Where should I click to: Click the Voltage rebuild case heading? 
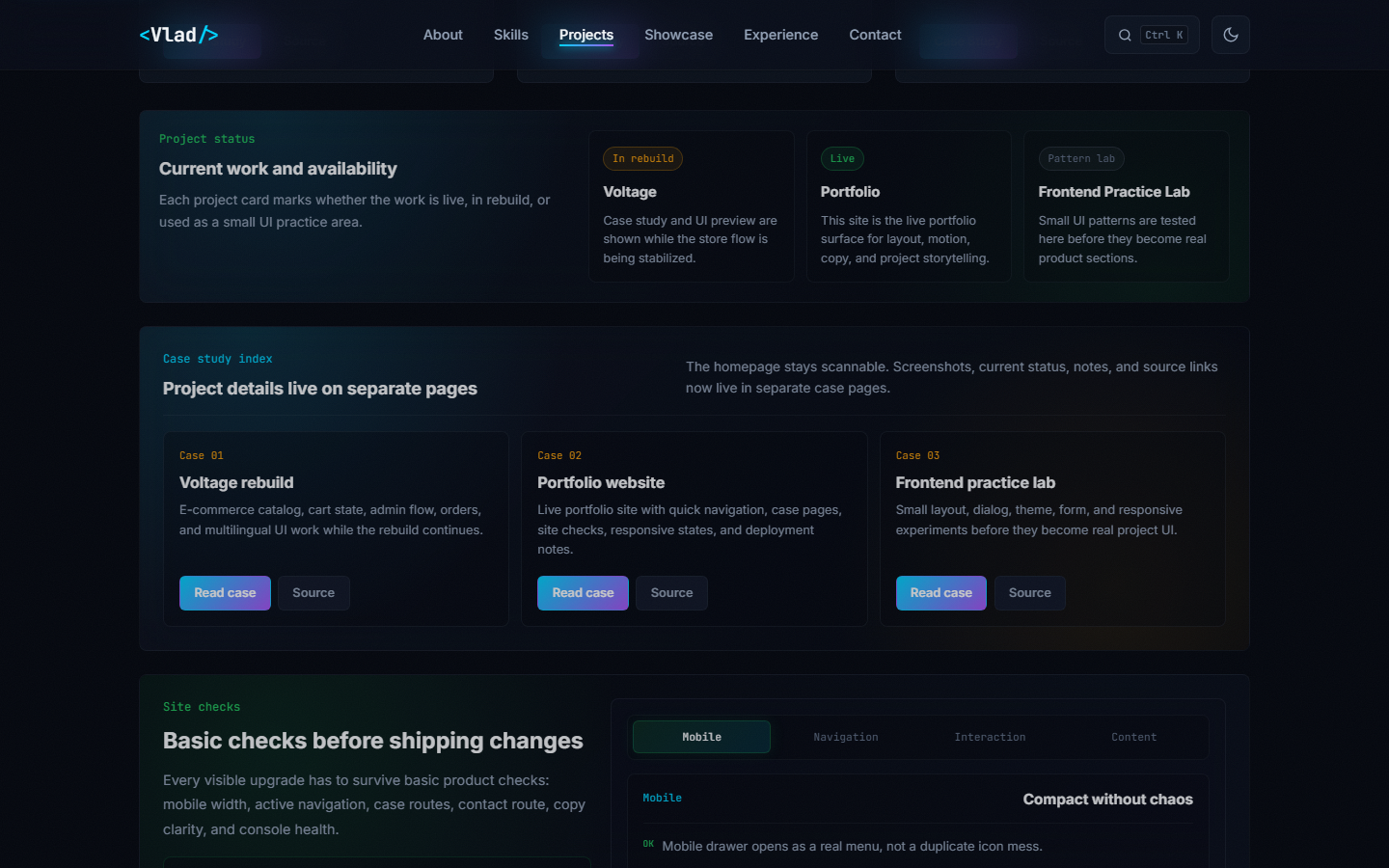pos(236,482)
